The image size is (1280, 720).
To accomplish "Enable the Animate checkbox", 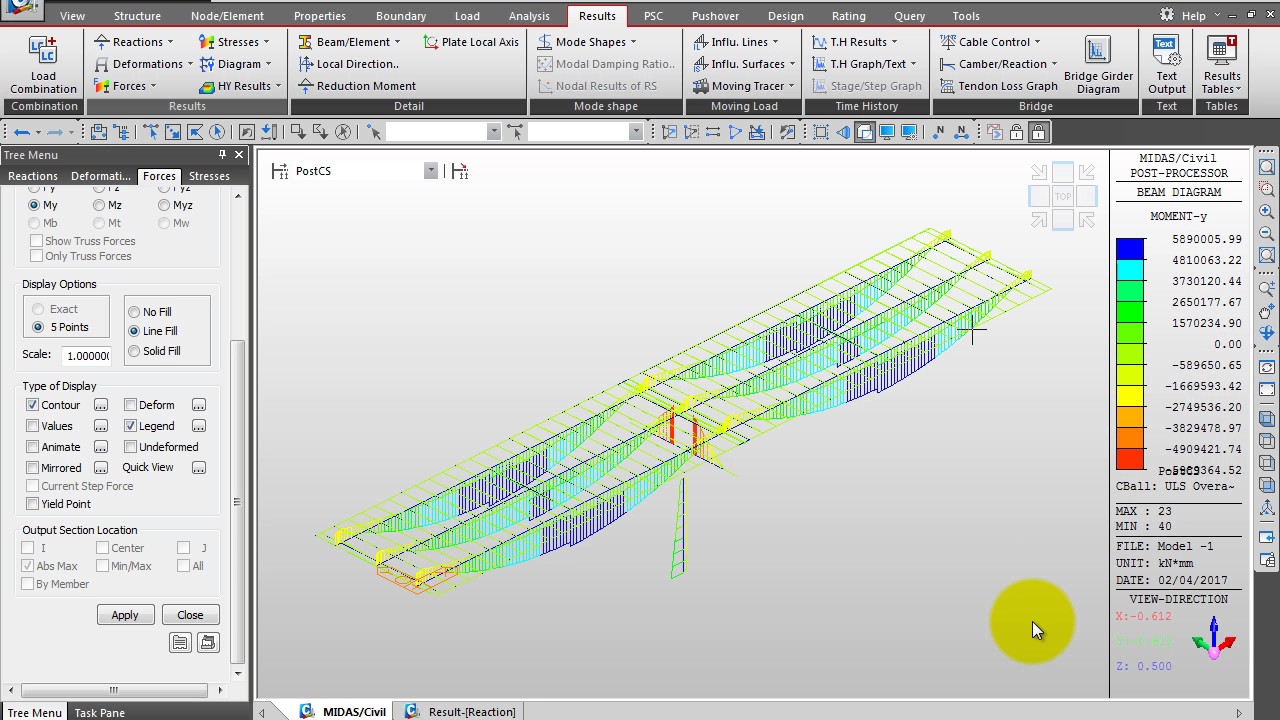I will point(33,447).
